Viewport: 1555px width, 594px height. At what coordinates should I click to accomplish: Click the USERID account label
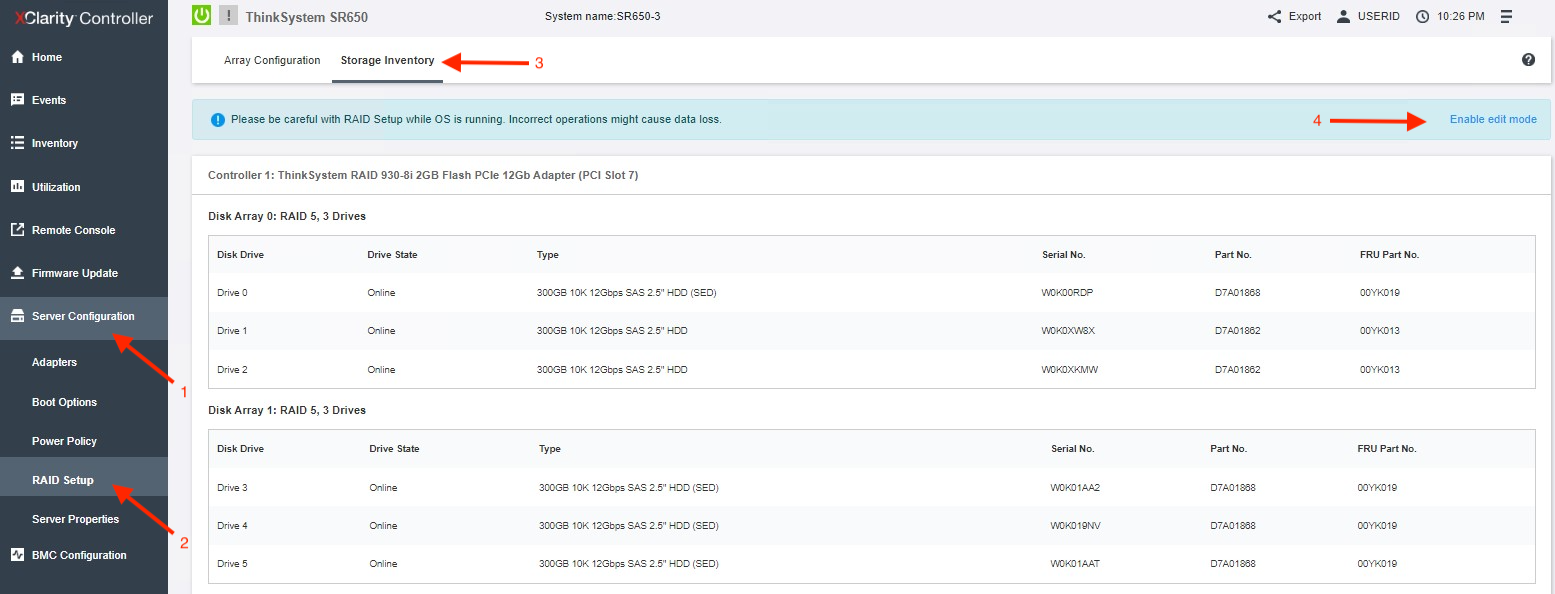pos(1379,16)
